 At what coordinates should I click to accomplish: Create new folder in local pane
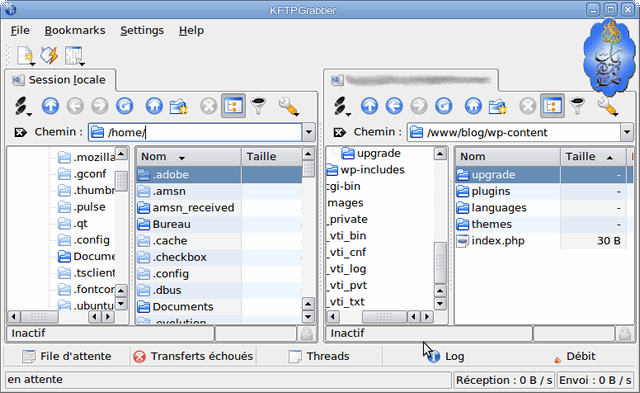coord(179,106)
